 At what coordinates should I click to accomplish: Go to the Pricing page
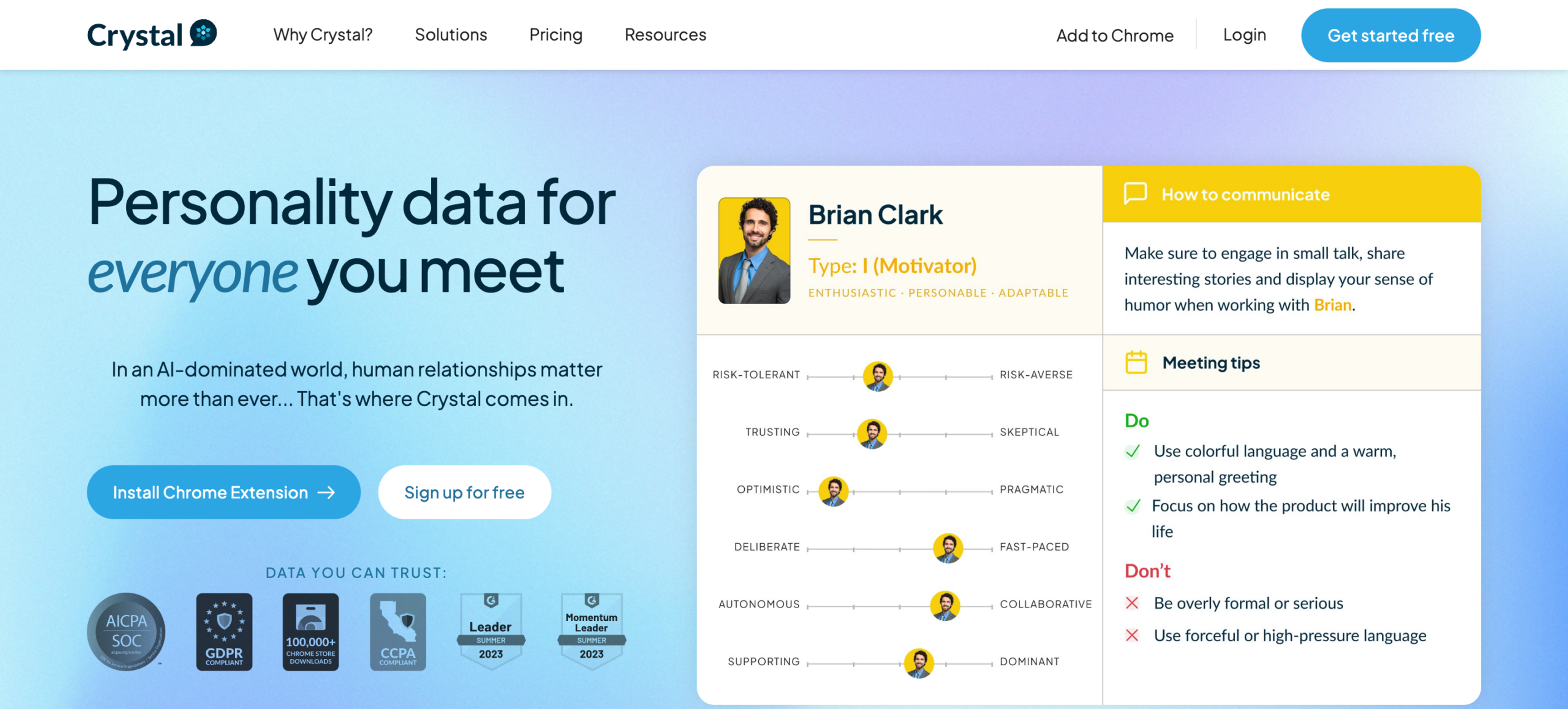click(556, 35)
